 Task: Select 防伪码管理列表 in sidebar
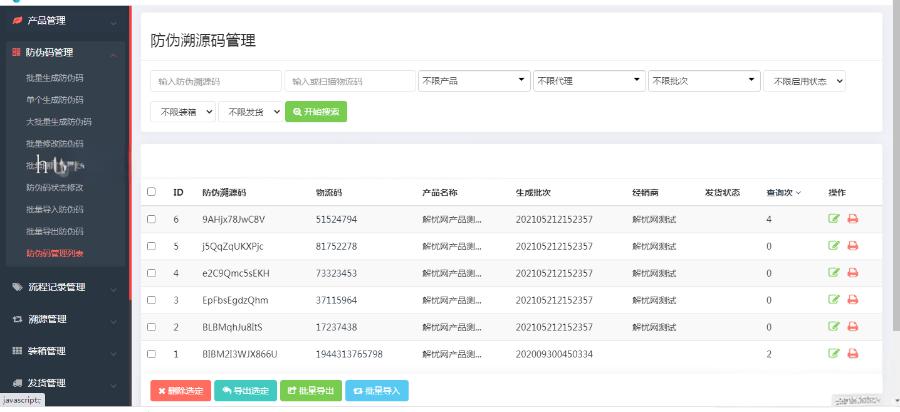pyautogui.click(x=55, y=253)
